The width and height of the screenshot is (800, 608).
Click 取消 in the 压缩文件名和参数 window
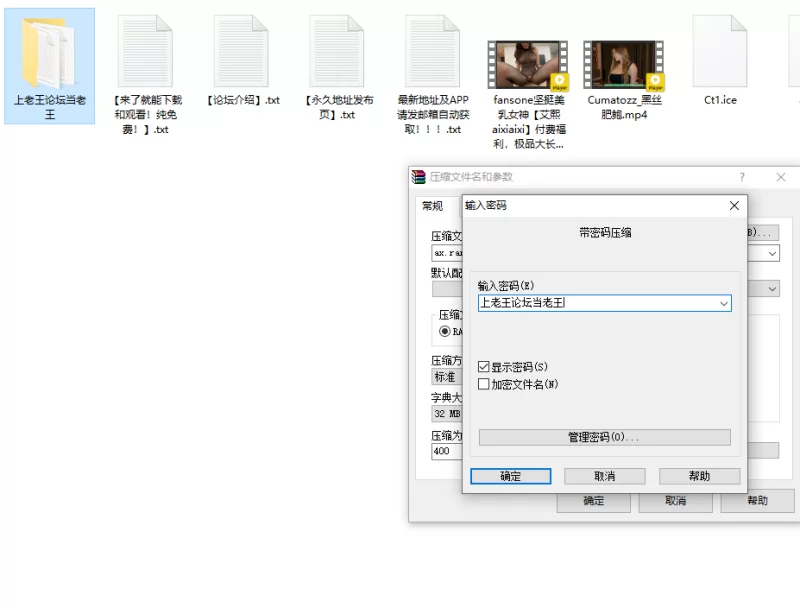click(x=676, y=501)
